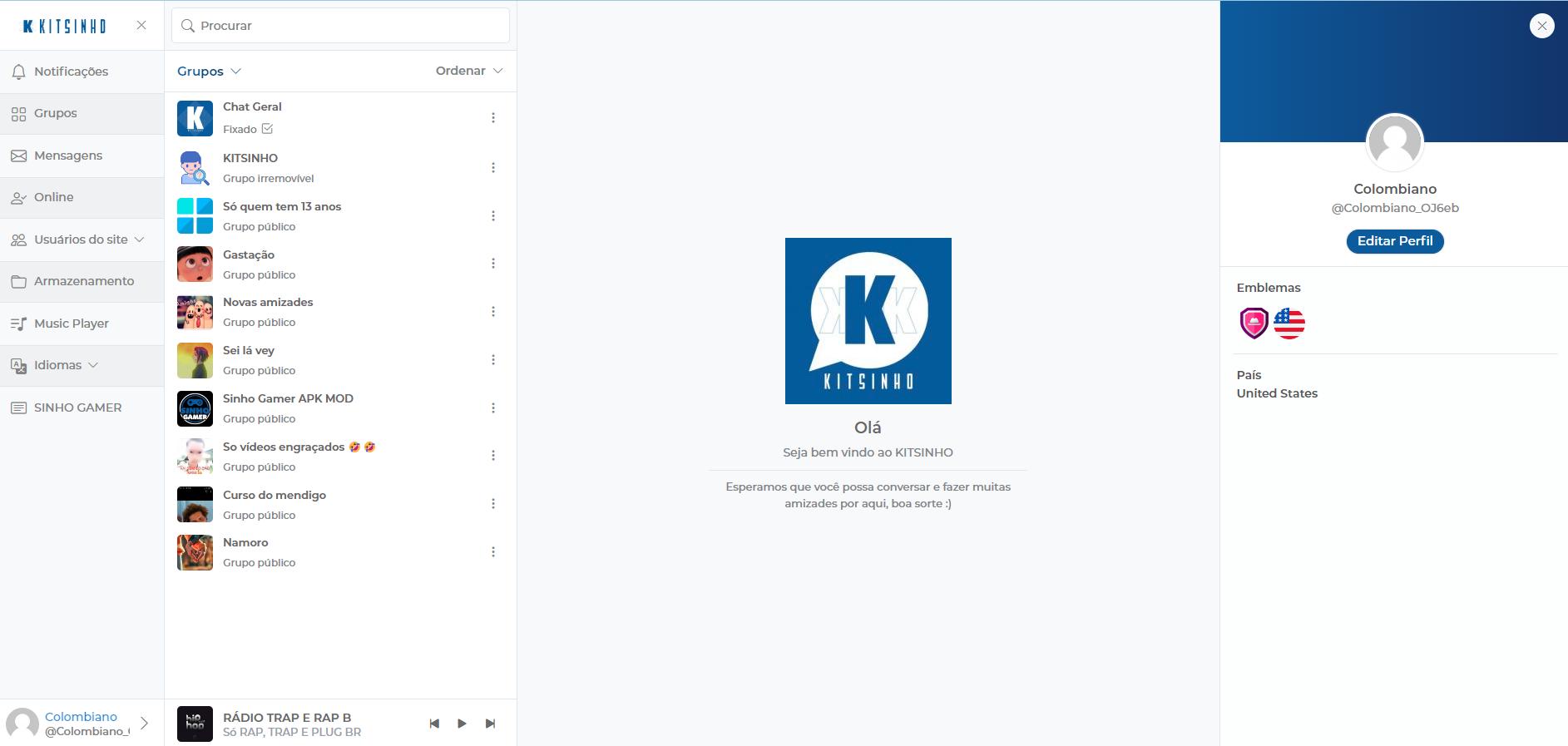Open three-dot menu for Namoro group

tap(493, 552)
